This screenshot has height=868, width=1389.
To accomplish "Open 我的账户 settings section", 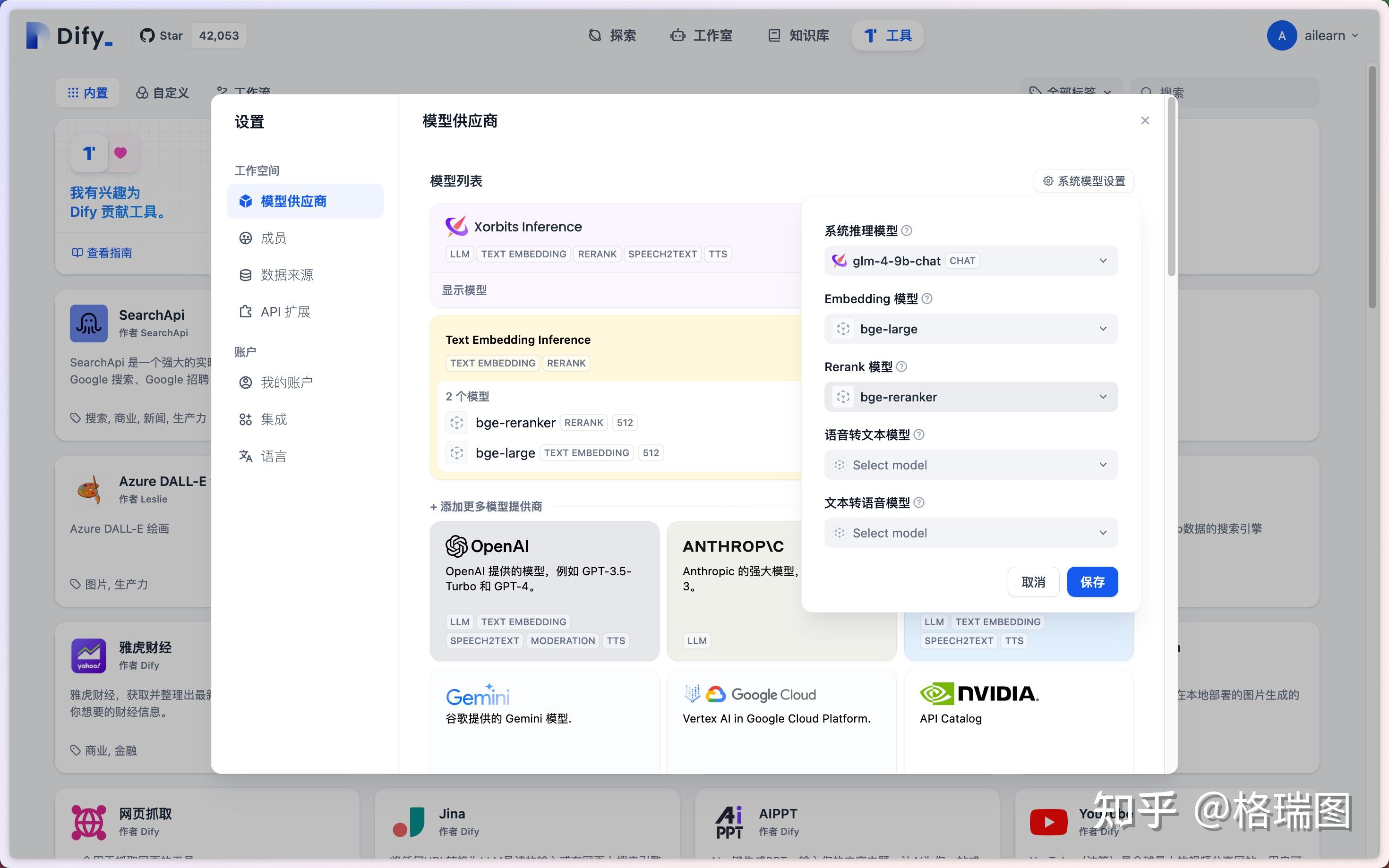I will (x=286, y=382).
